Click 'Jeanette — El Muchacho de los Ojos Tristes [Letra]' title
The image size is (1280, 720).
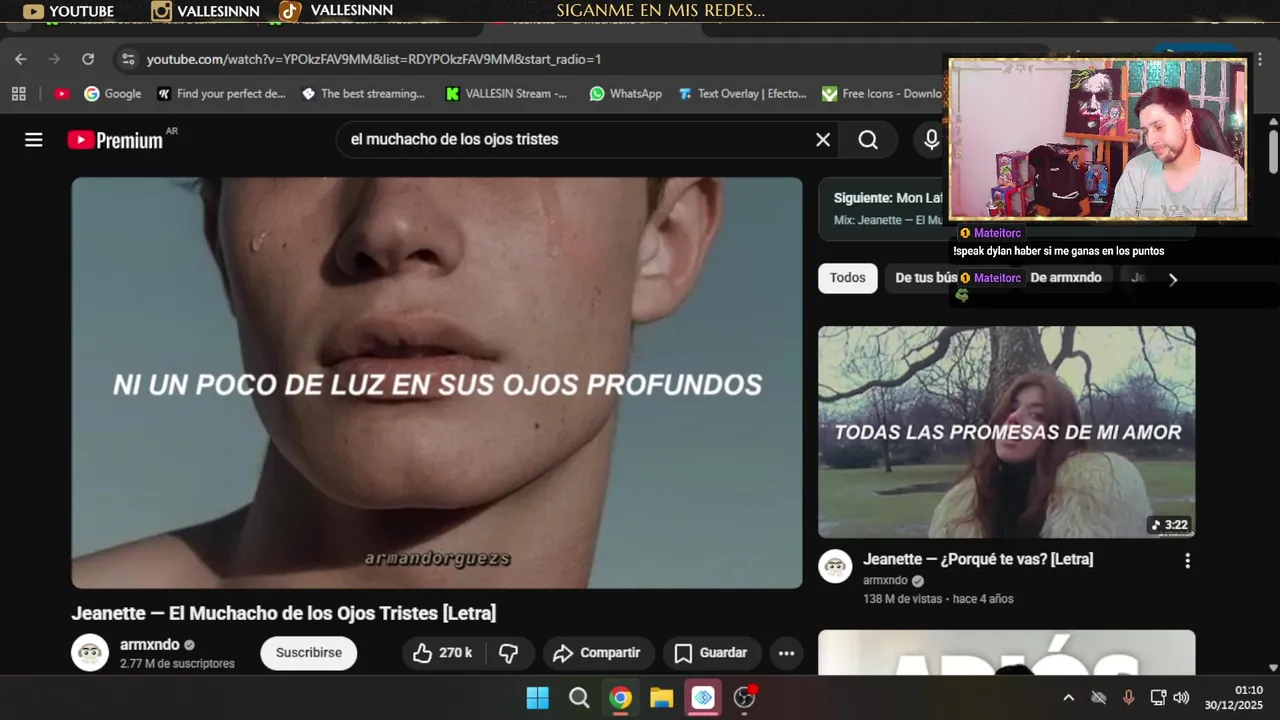284,613
